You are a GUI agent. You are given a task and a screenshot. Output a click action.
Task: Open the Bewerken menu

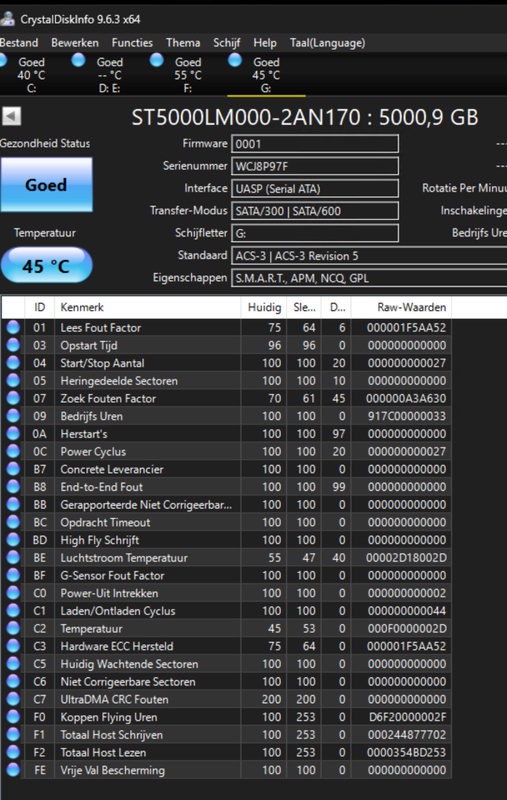click(75, 43)
